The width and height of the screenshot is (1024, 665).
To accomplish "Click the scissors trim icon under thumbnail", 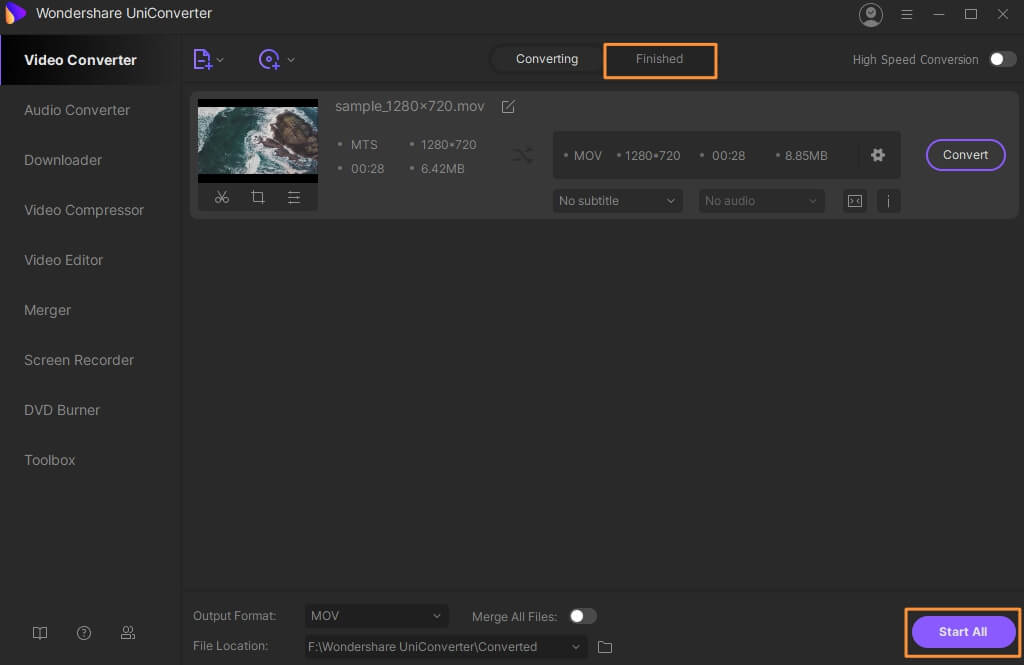I will [x=222, y=197].
